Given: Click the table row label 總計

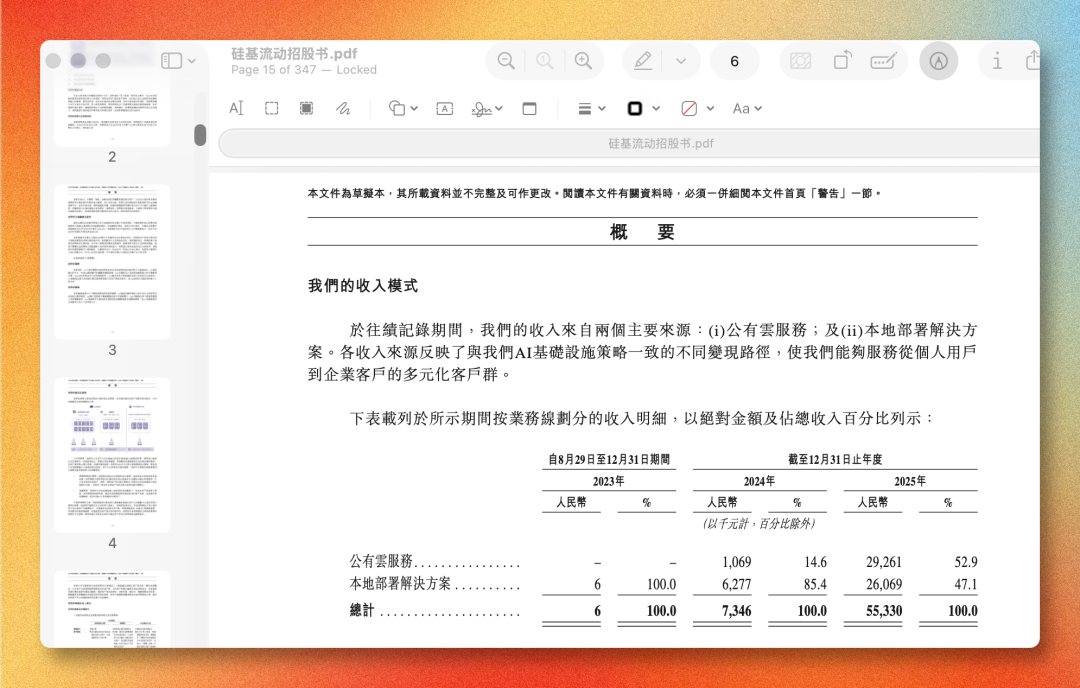Looking at the screenshot, I should pos(362,610).
